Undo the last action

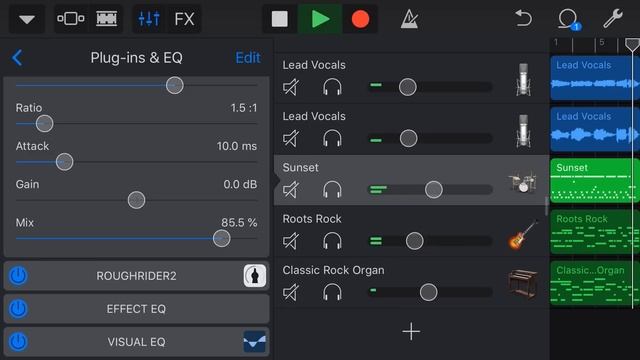(524, 19)
